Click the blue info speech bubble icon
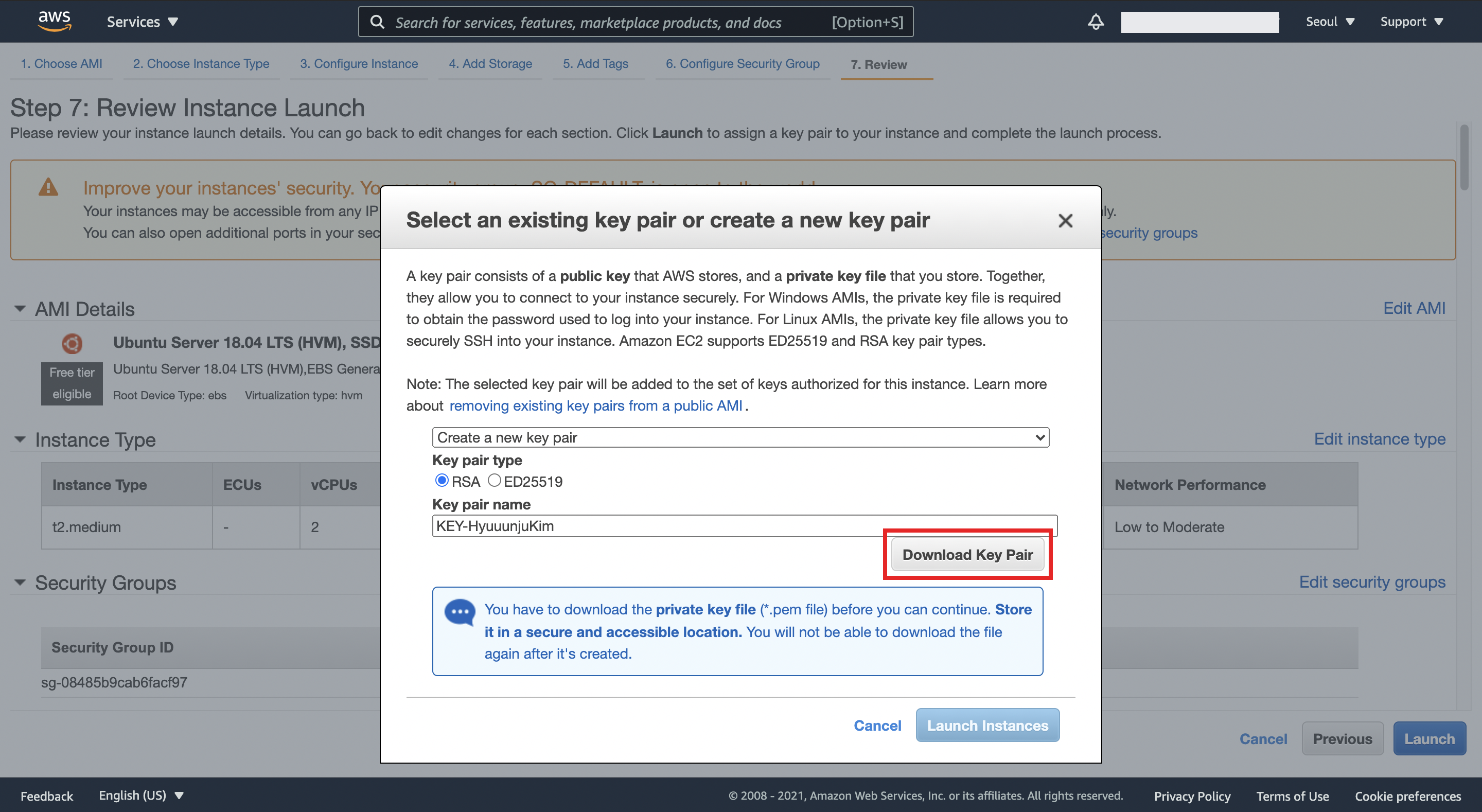The height and width of the screenshot is (812, 1482). point(460,612)
